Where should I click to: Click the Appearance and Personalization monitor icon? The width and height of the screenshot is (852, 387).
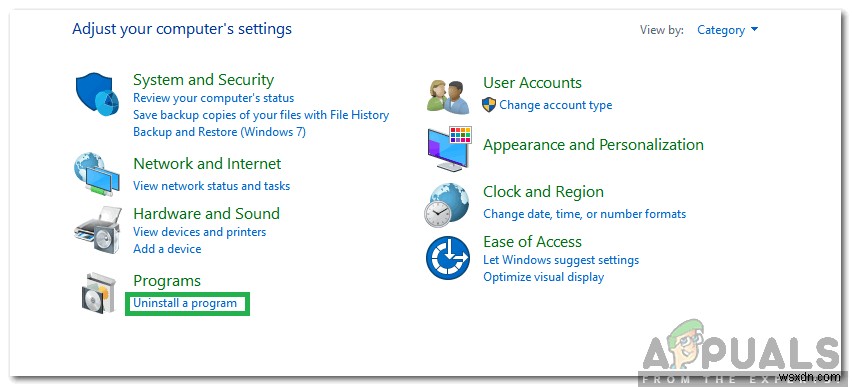[x=449, y=148]
